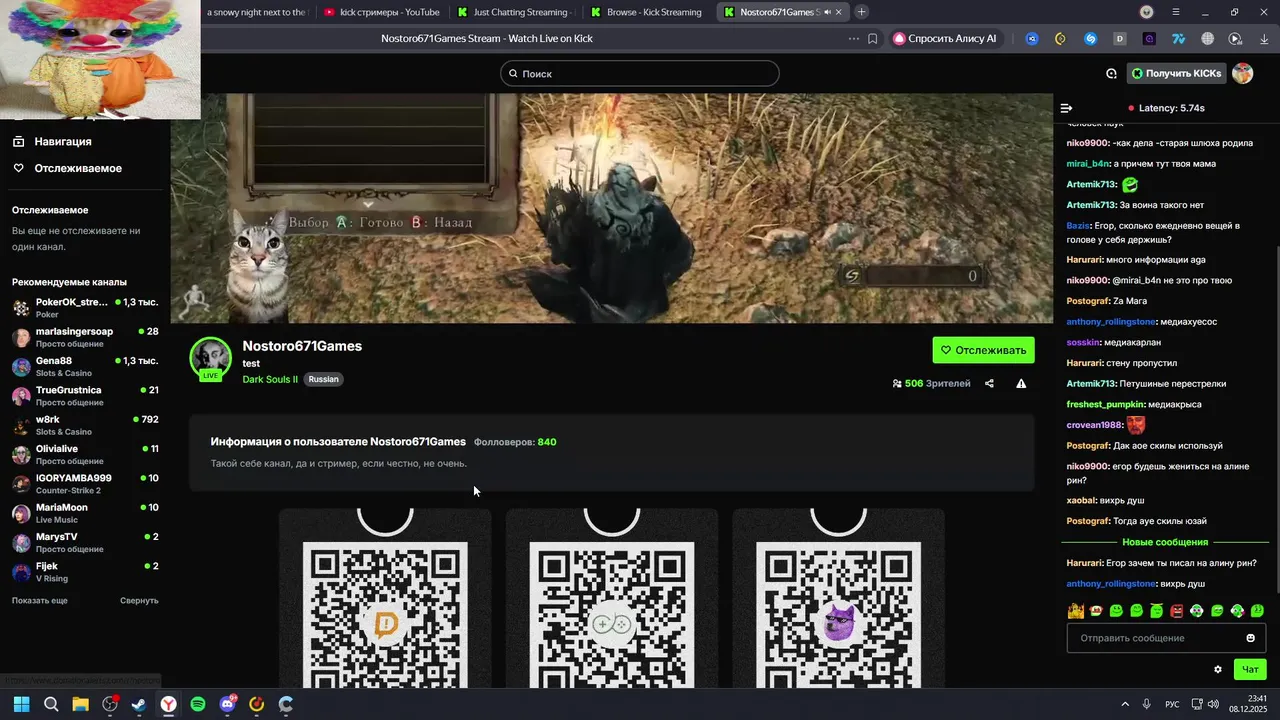
Task: Bookmark this page with the bookmark icon
Action: tap(873, 39)
